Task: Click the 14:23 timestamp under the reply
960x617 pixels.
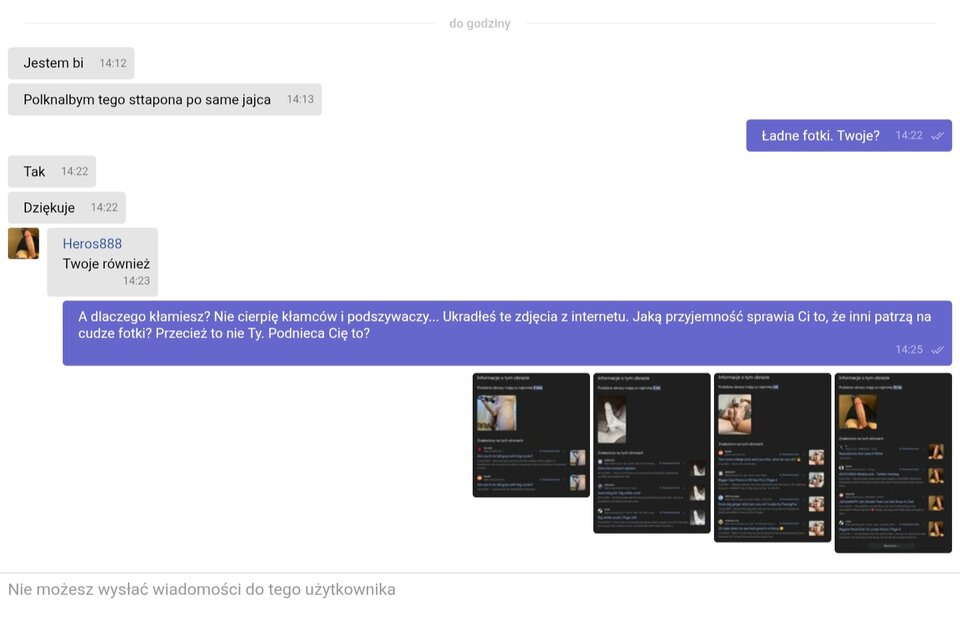Action: tap(136, 281)
